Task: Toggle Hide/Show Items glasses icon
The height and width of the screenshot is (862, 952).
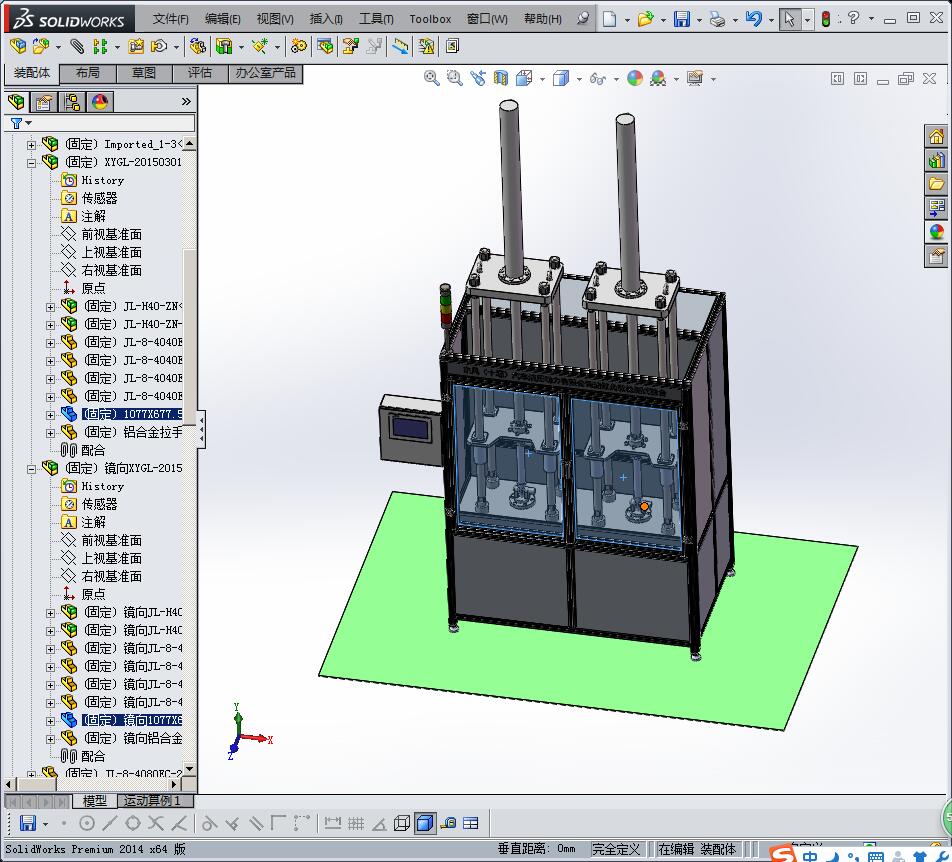Action: (x=598, y=78)
